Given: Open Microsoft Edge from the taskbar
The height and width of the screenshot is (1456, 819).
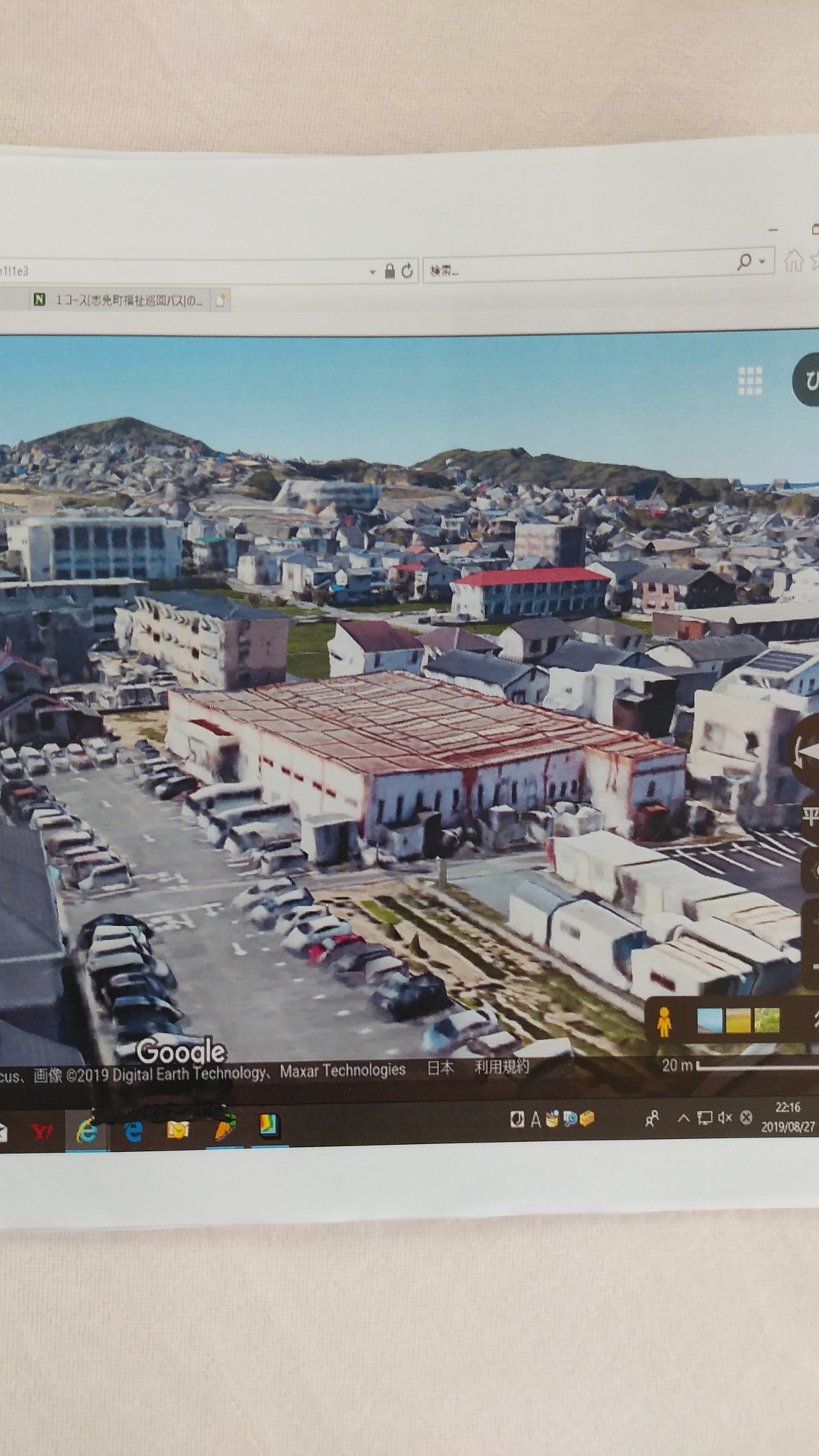Looking at the screenshot, I should (x=133, y=1130).
